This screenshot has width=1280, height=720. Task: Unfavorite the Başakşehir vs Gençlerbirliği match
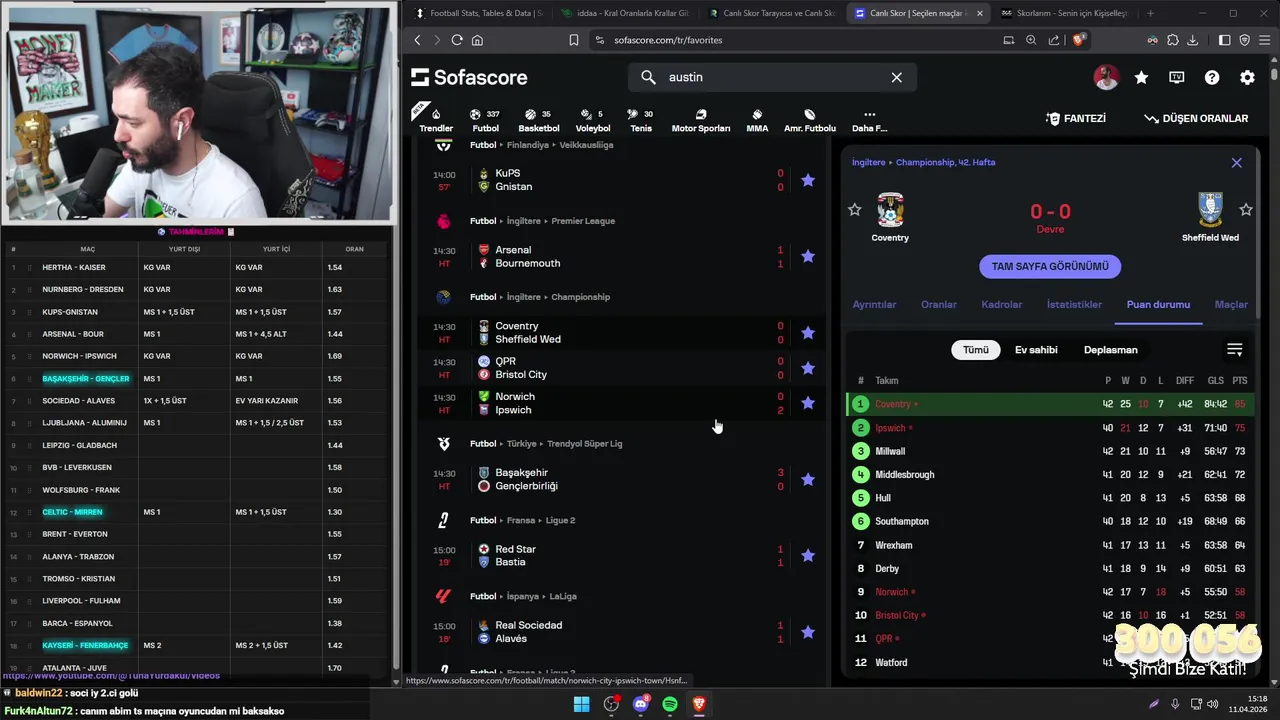[808, 479]
